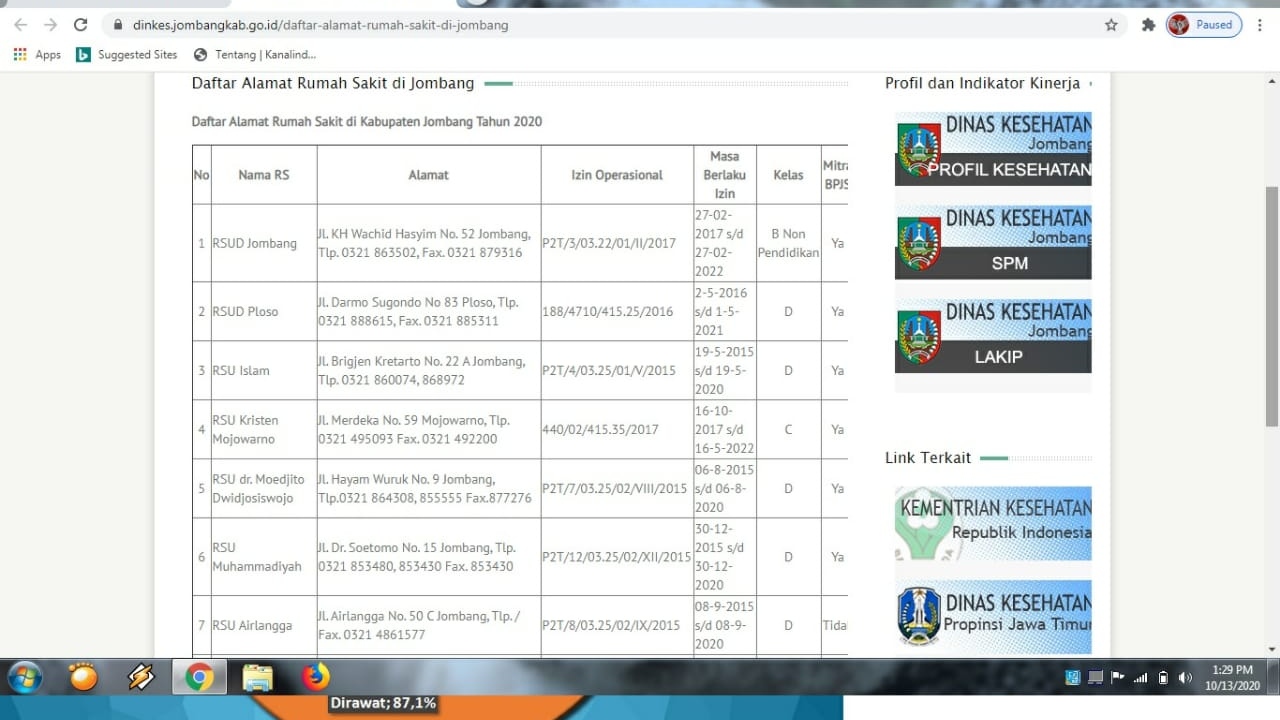Open Suggested Sites bookmark
Image resolution: width=1280 pixels, height=720 pixels.
127,55
